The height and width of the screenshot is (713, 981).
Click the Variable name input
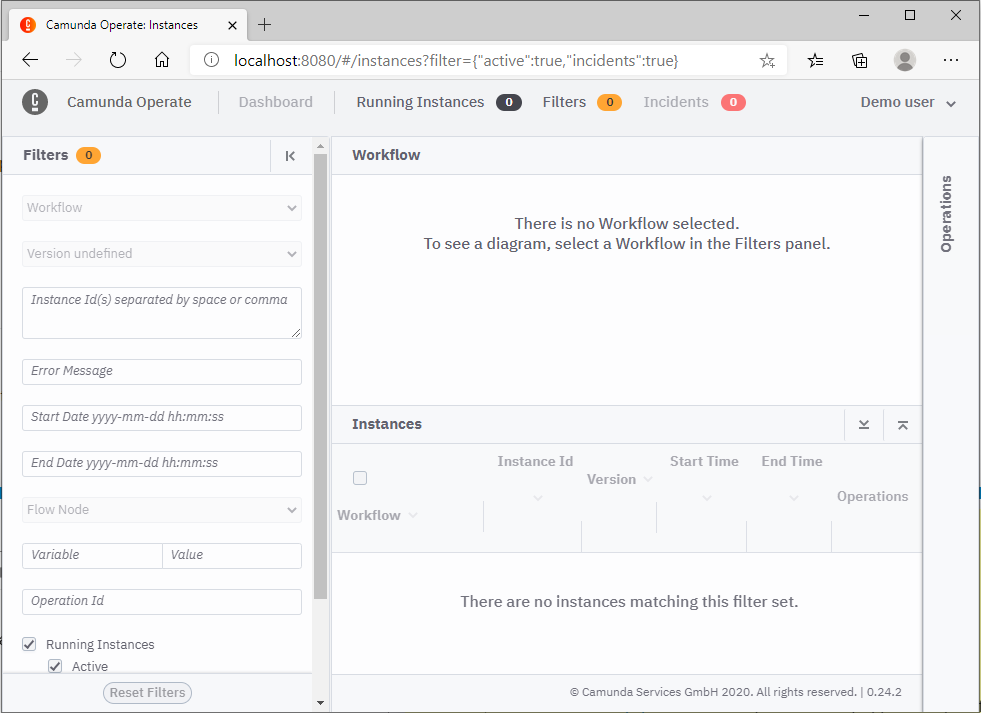click(x=92, y=555)
